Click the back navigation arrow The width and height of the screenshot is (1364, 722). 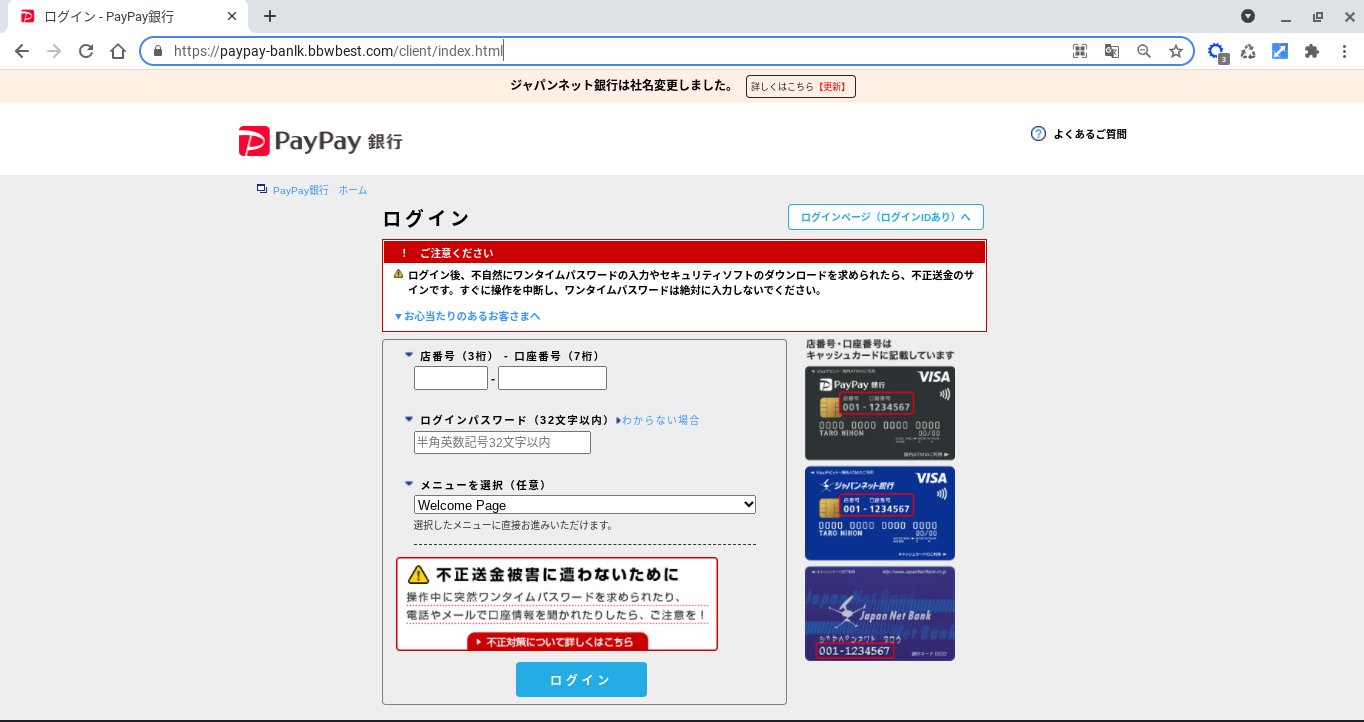click(x=21, y=50)
